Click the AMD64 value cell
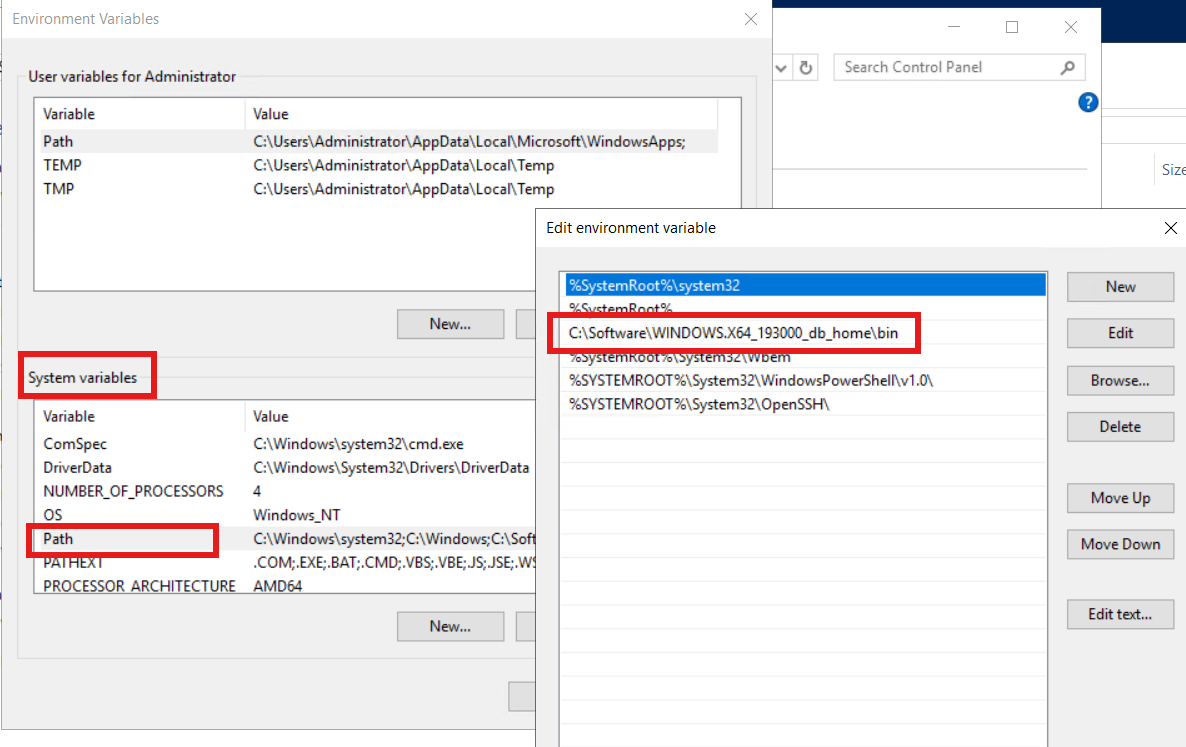This screenshot has width=1186, height=747. click(278, 586)
